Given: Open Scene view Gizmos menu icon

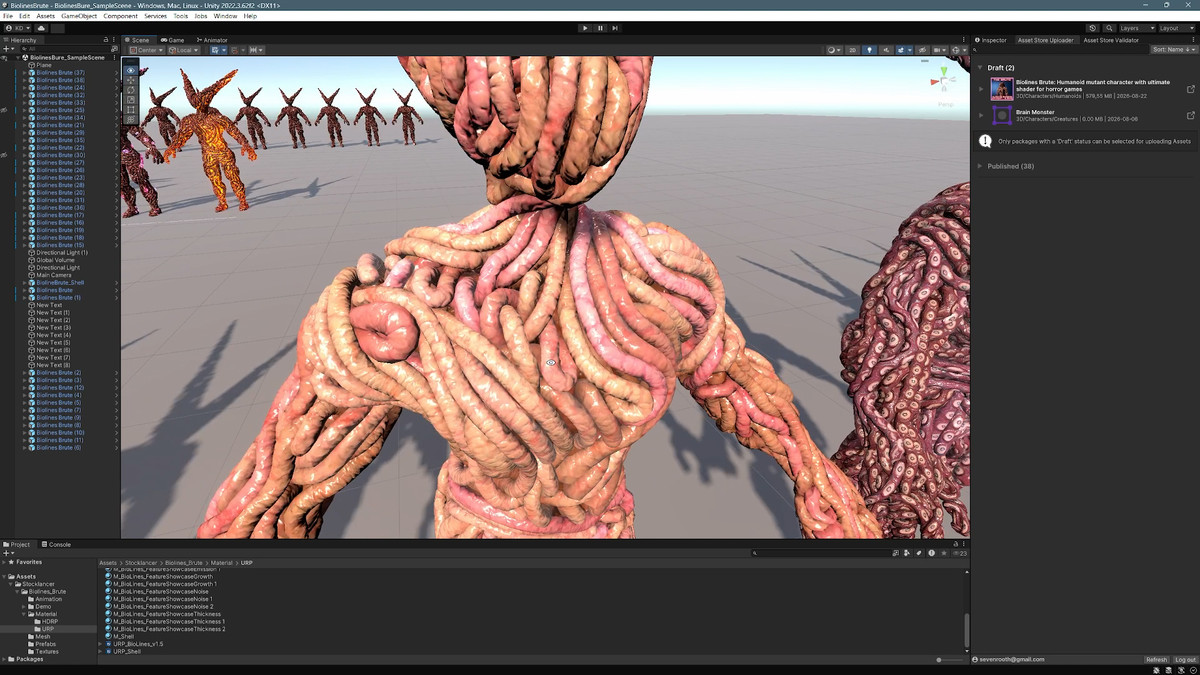Looking at the screenshot, I should pos(957,50).
